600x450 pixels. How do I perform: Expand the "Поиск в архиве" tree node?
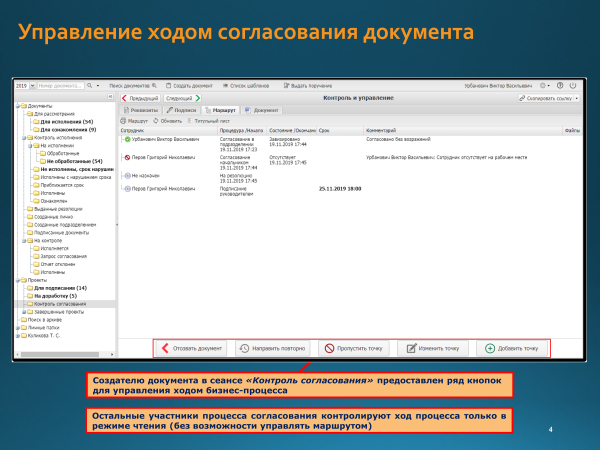tap(39, 320)
